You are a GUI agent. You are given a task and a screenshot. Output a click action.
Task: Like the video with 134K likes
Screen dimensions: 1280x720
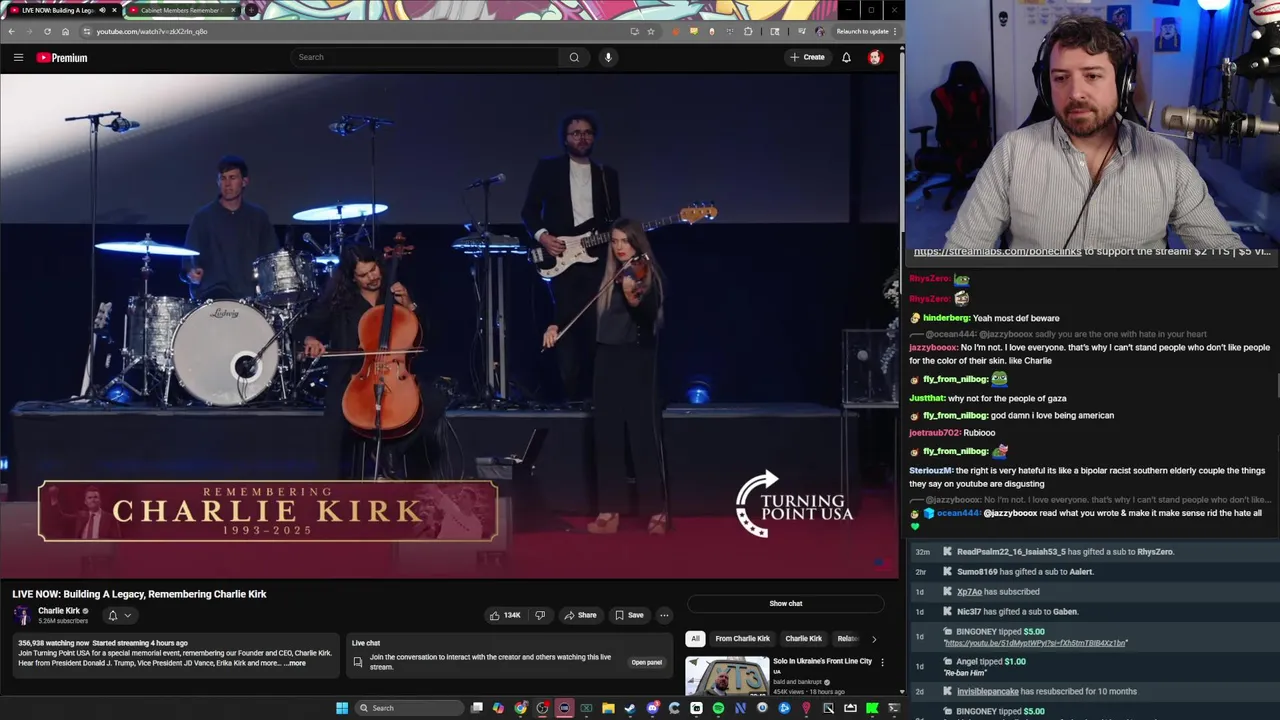point(505,615)
